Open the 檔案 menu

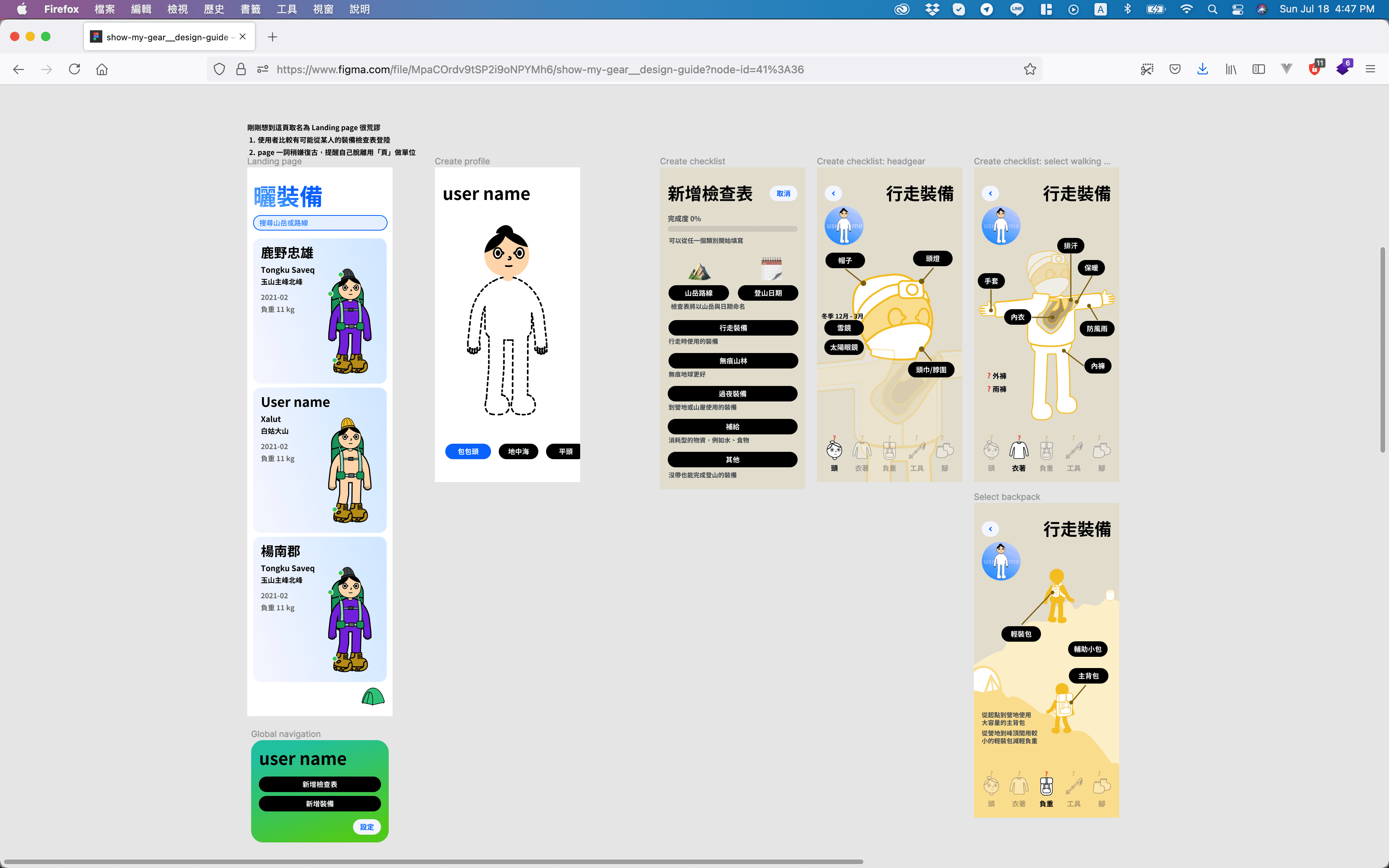[x=105, y=9]
